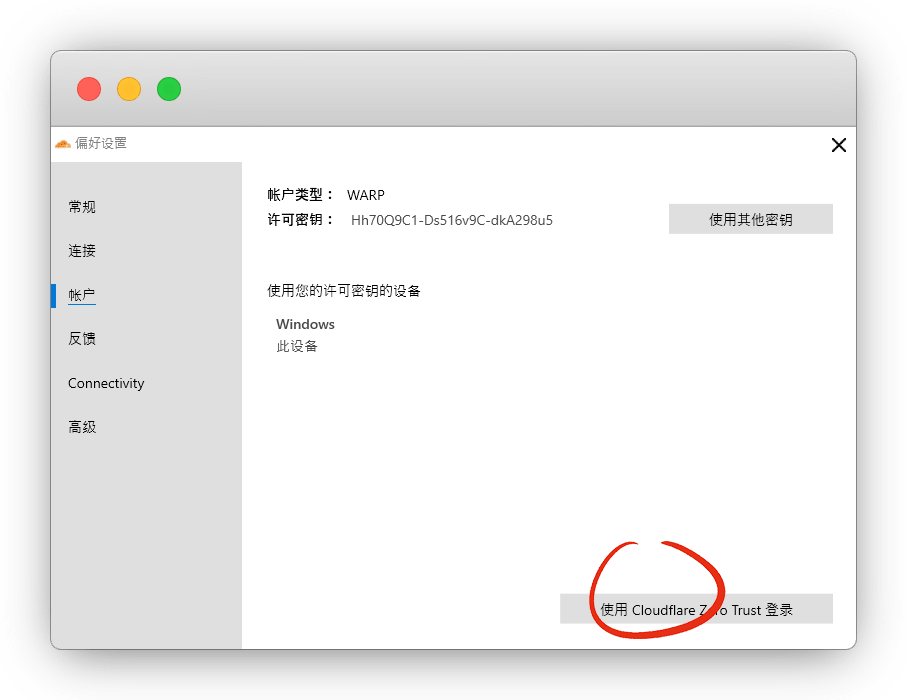Viewport: 907px width, 700px height.
Task: Click the 使用其他密钥 button
Action: point(750,219)
